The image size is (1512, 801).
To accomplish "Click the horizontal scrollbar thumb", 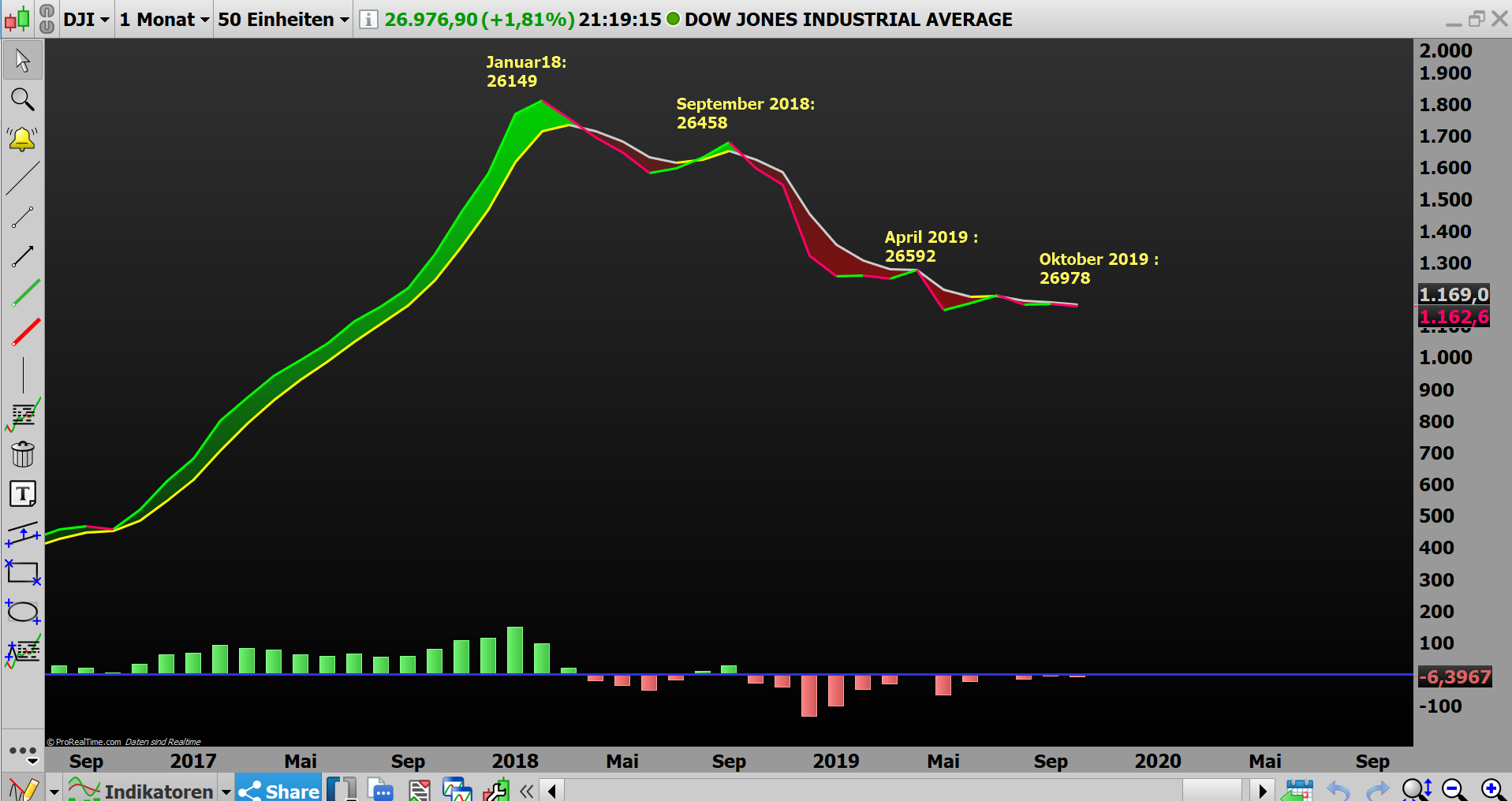I will tap(1212, 791).
